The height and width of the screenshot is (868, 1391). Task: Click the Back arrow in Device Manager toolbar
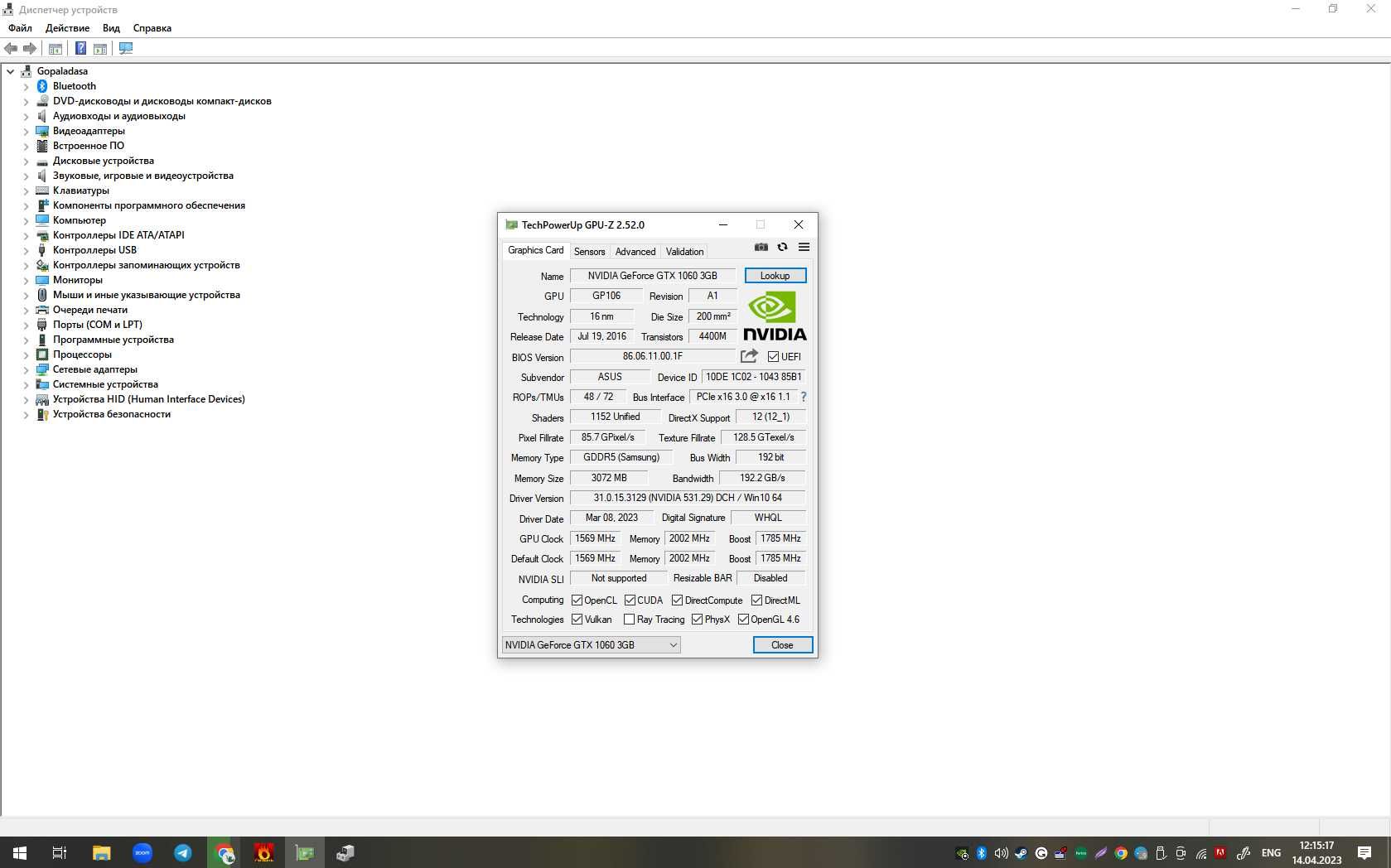11,49
